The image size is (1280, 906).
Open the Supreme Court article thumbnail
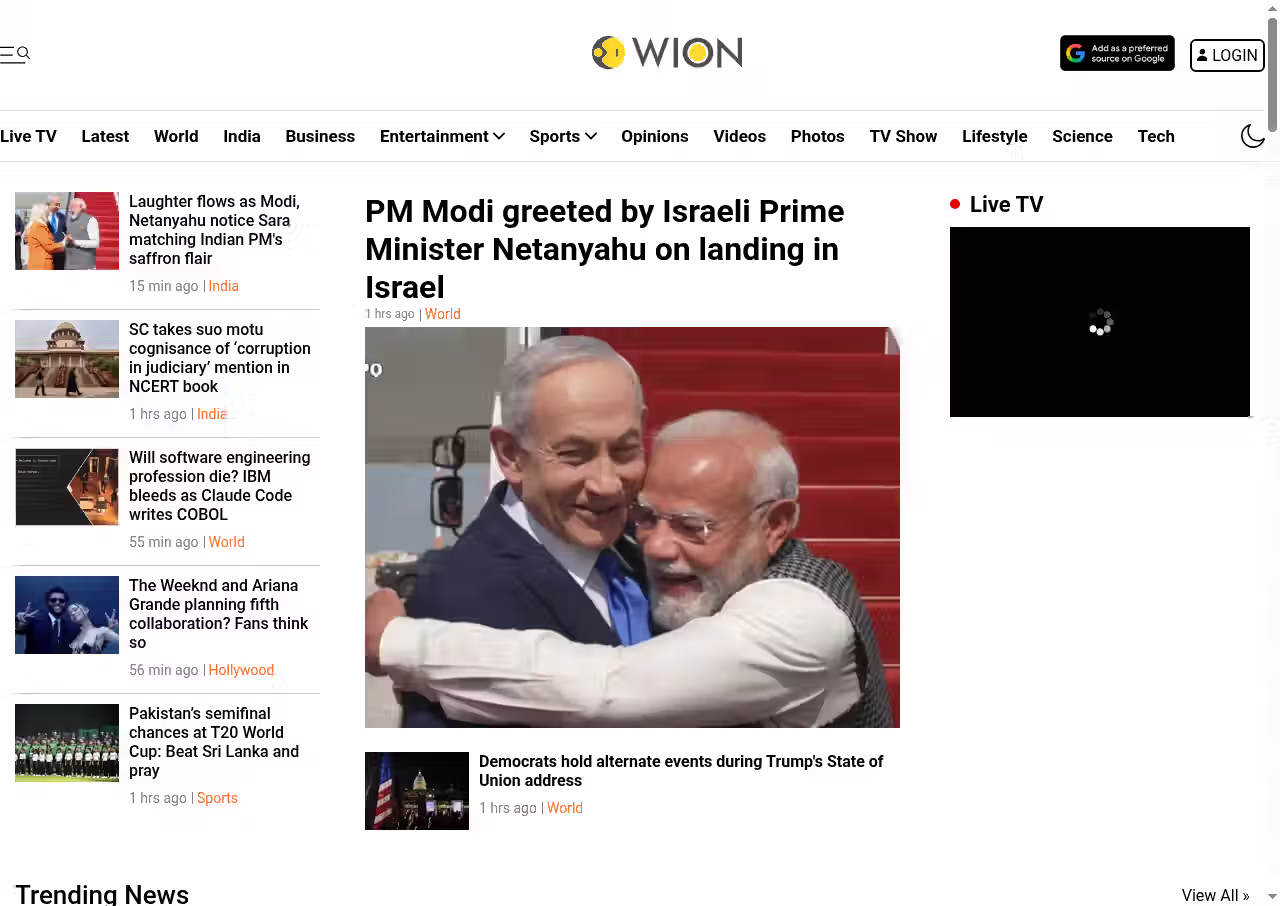(67, 359)
